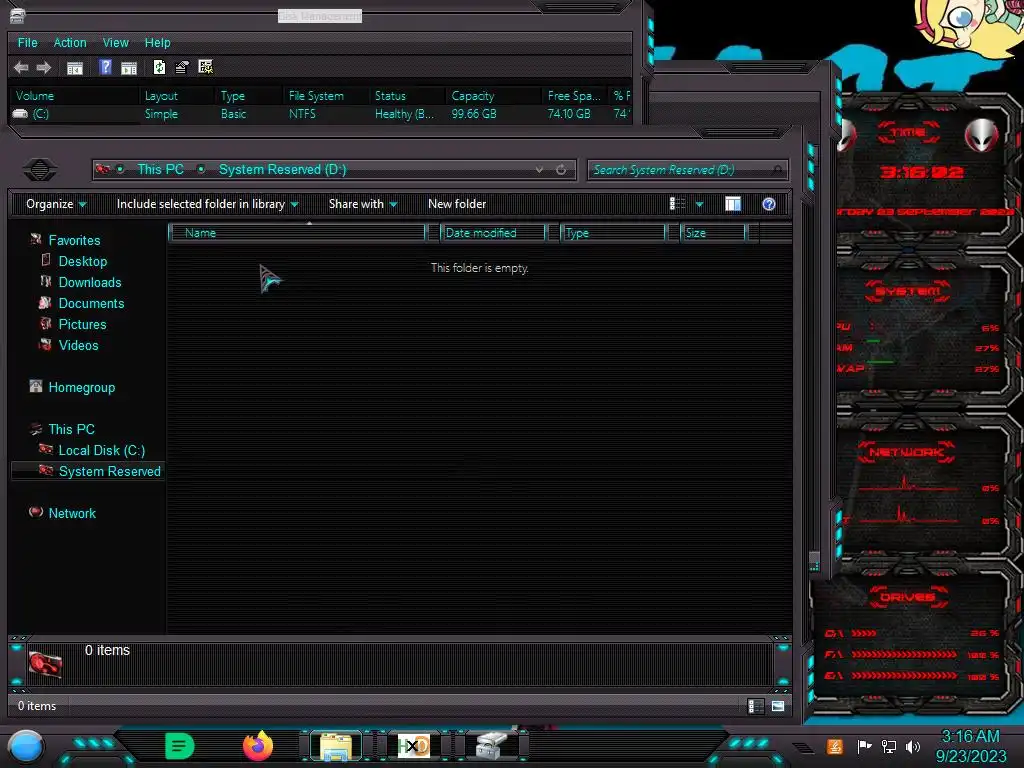Click the volume speaker tray icon
Screen dimensions: 1024x768
(913, 746)
